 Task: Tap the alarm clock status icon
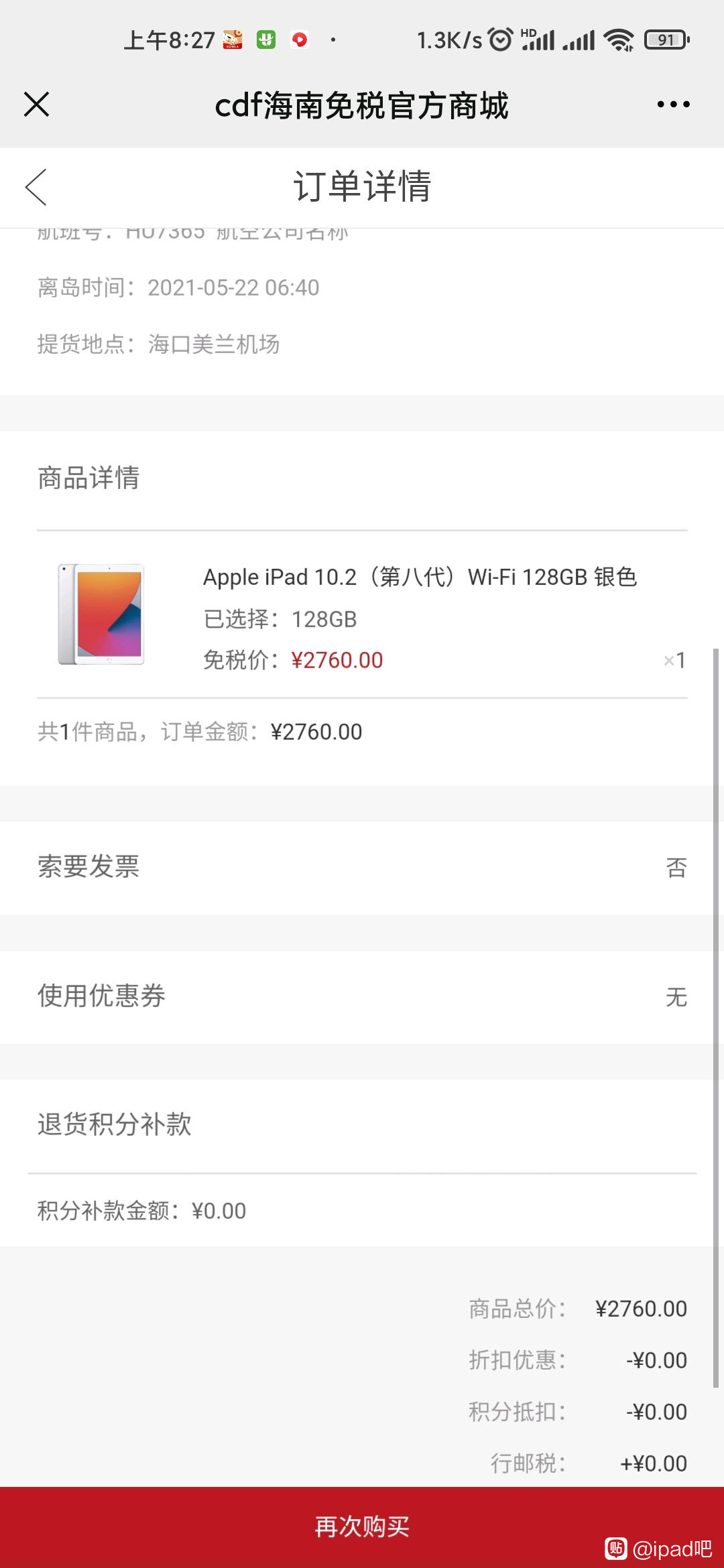click(500, 40)
